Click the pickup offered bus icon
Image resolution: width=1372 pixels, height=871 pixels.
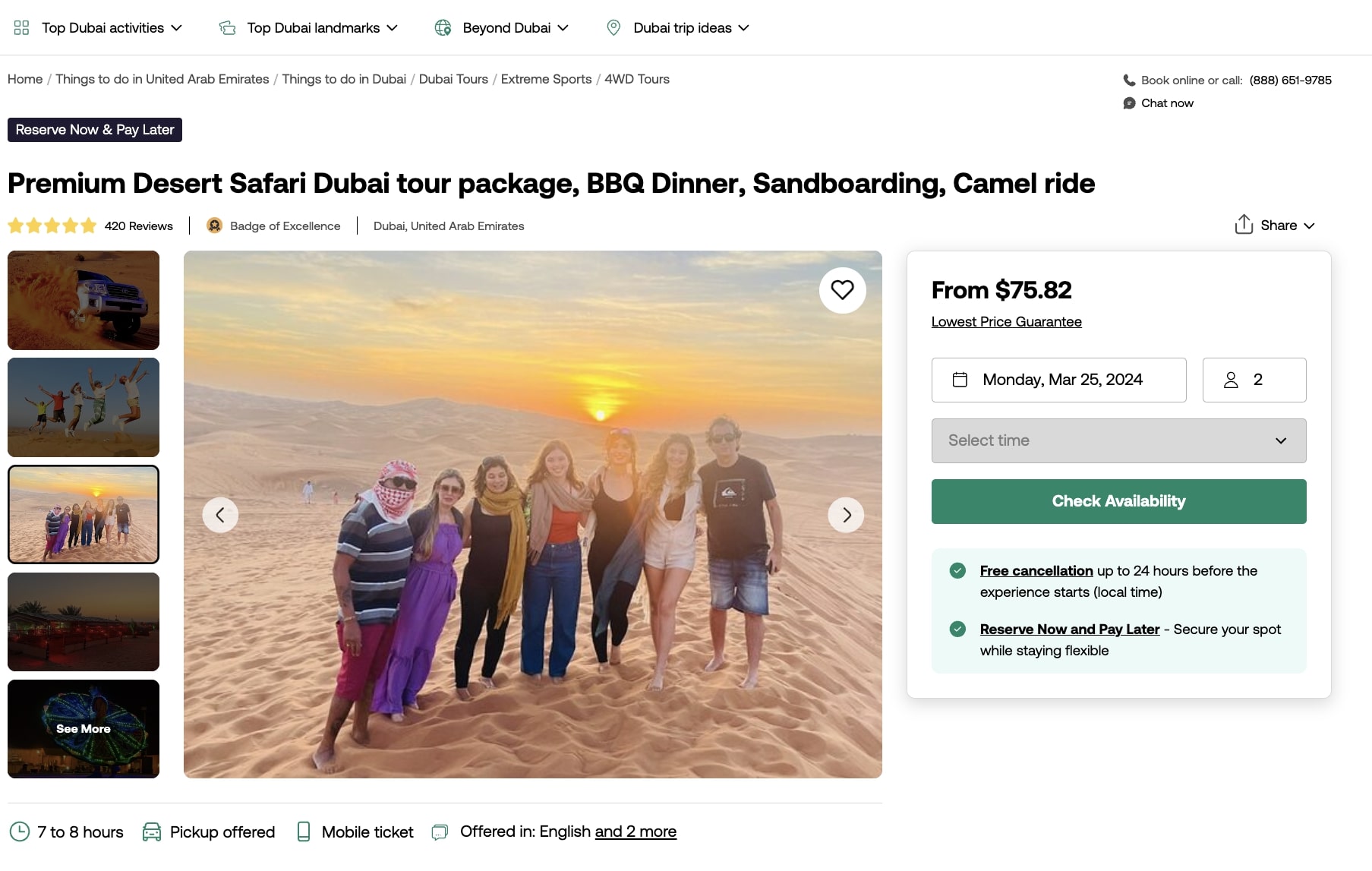153,832
